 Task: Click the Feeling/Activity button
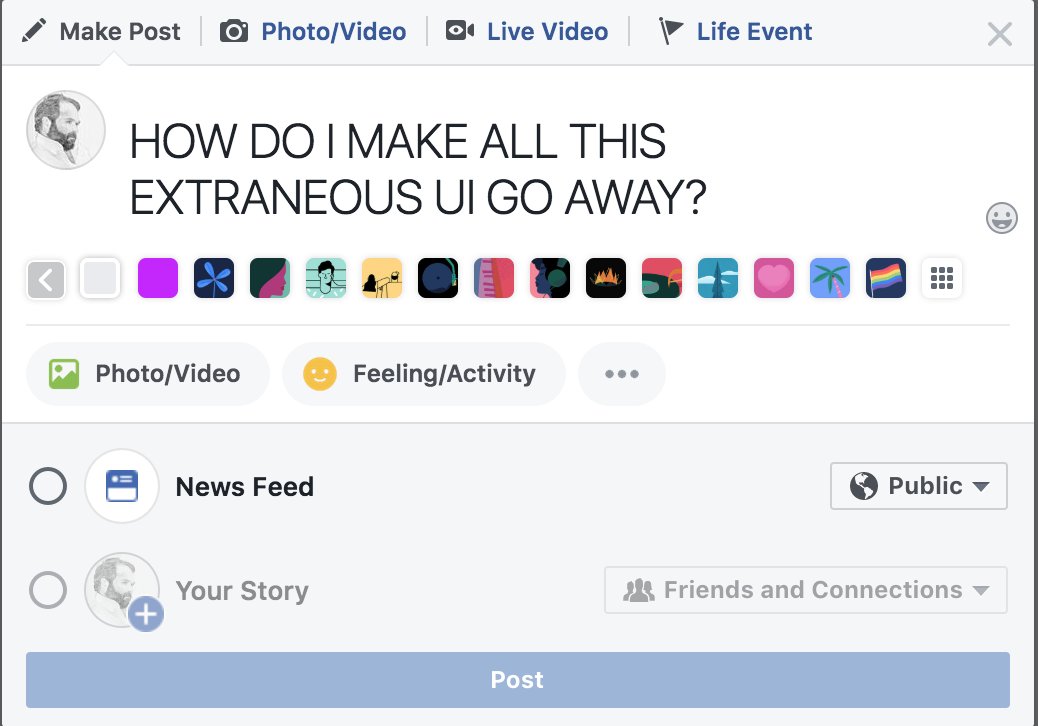(423, 375)
